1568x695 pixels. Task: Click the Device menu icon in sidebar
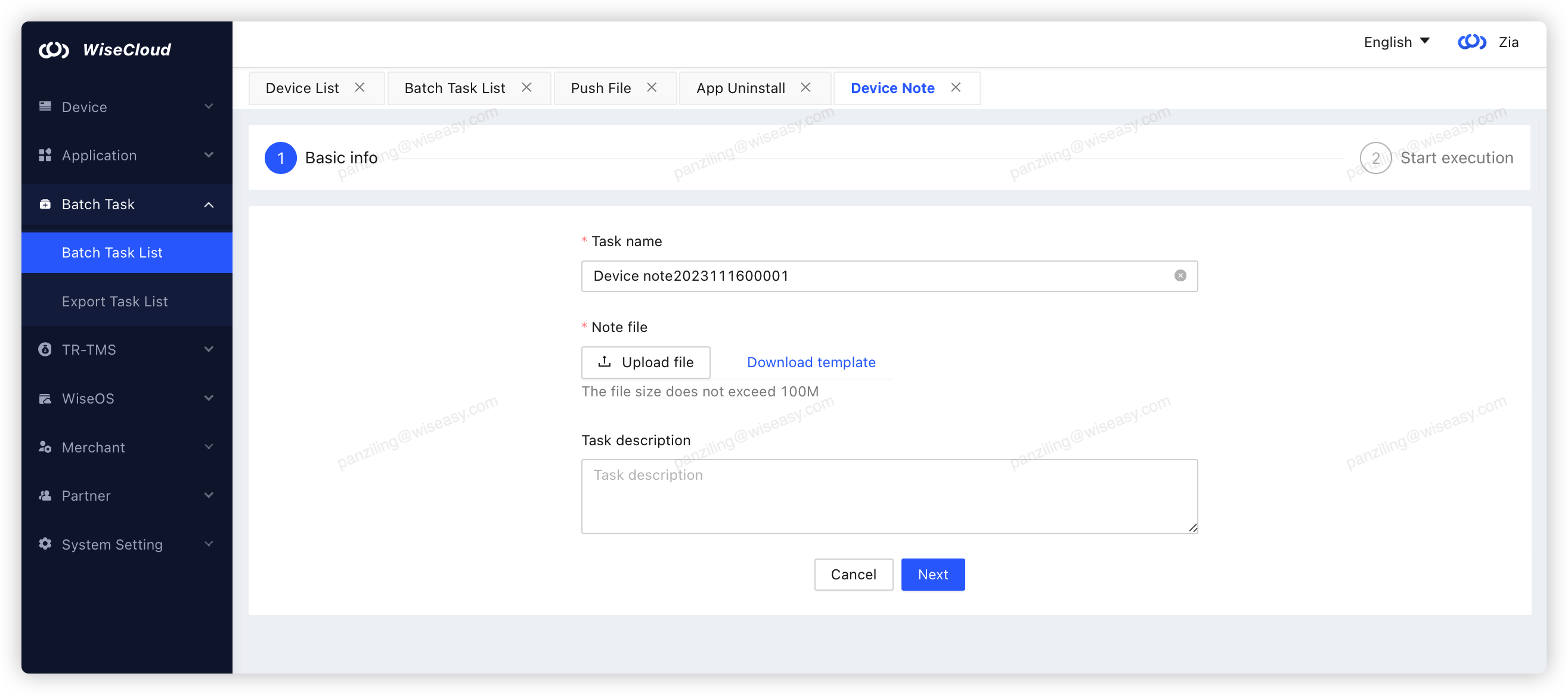click(45, 107)
